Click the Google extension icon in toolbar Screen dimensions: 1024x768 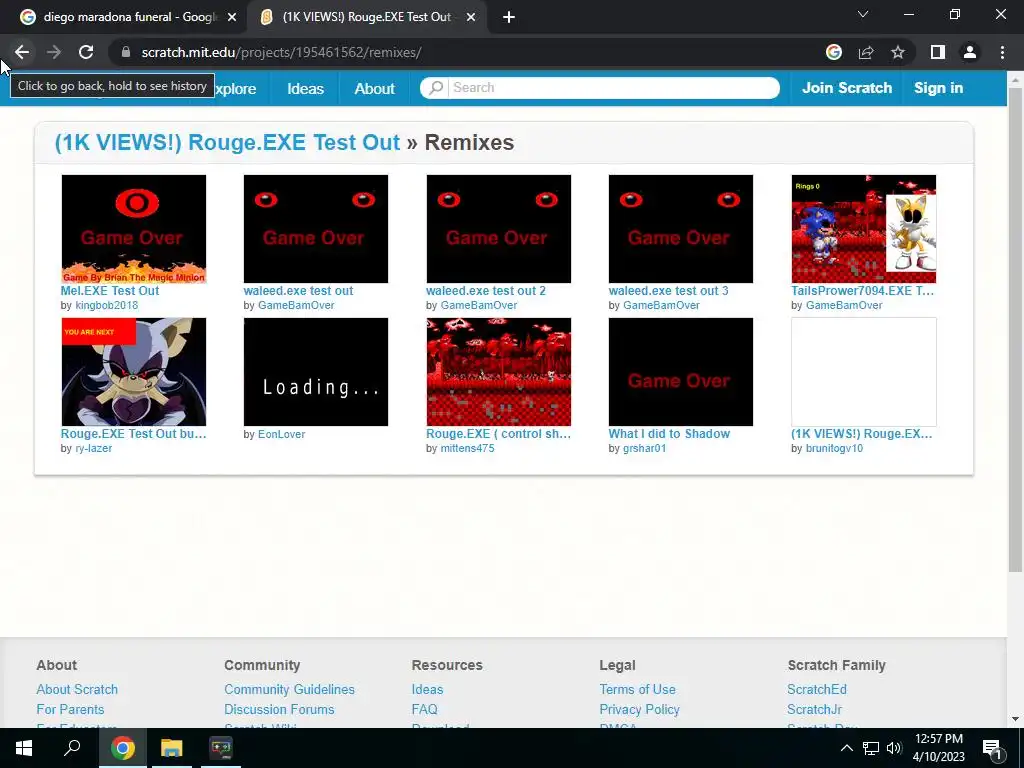pos(834,52)
